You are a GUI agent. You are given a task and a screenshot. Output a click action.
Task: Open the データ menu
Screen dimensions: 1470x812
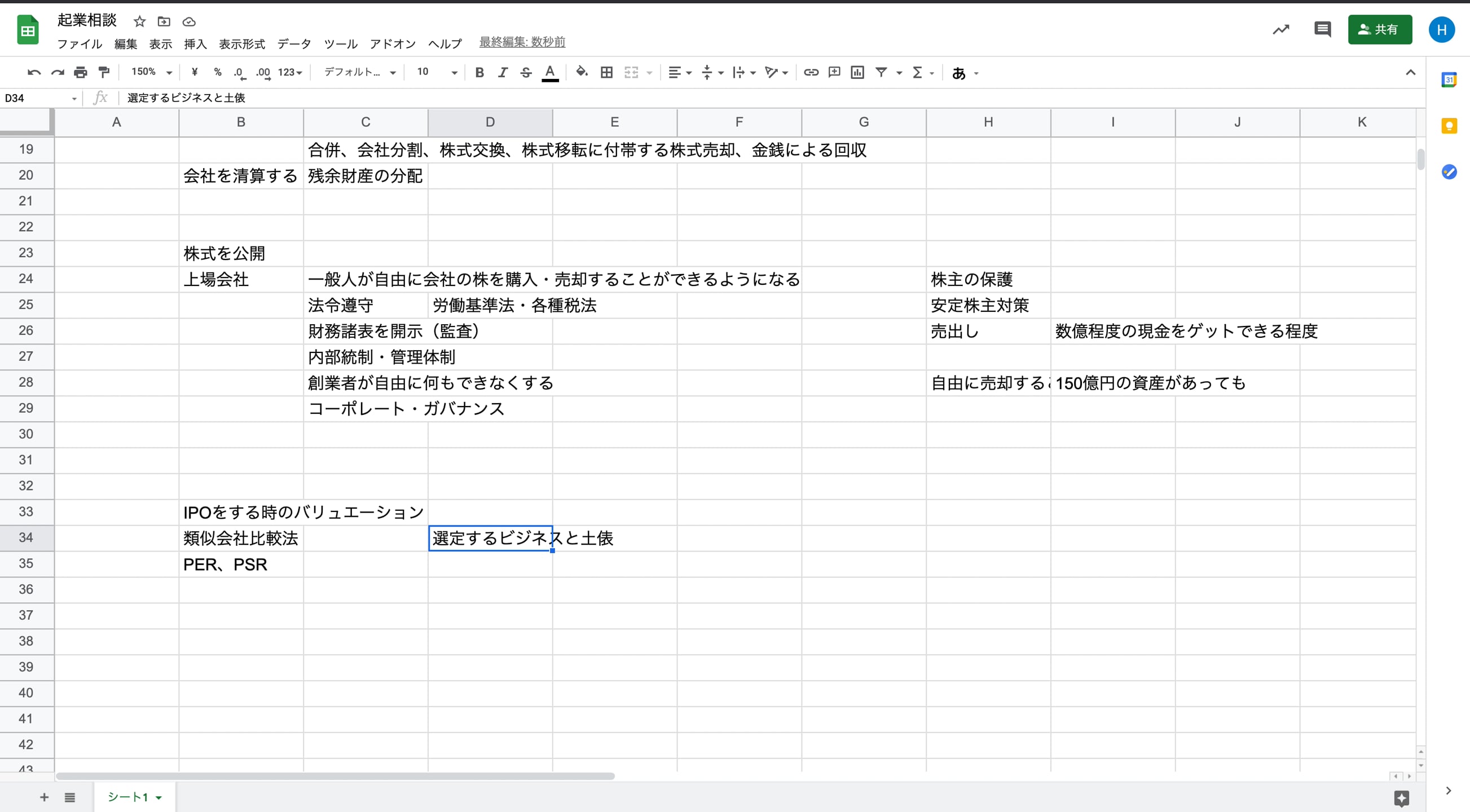(x=294, y=44)
